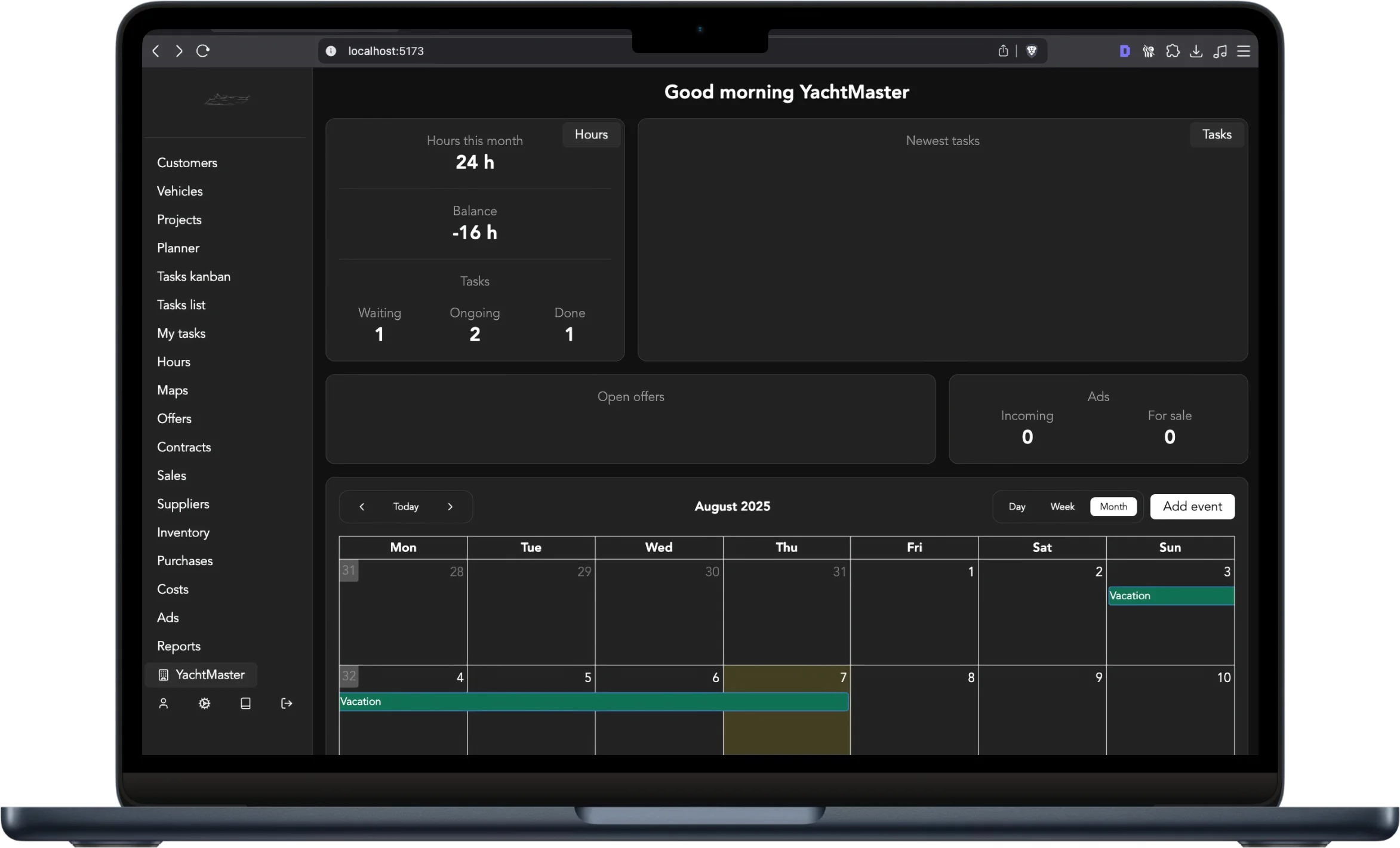1400x848 pixels.
Task: Go to previous month with the left chevron
Action: point(361,506)
